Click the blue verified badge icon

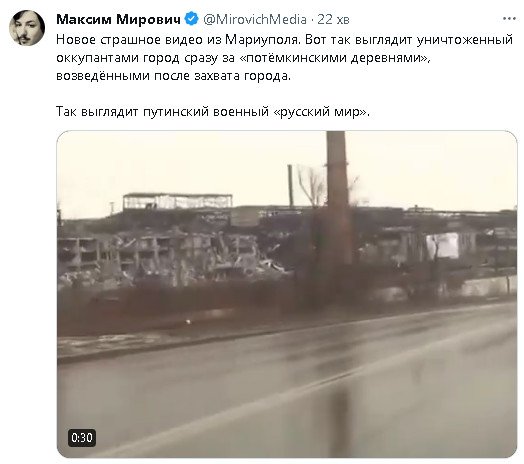[x=191, y=19]
